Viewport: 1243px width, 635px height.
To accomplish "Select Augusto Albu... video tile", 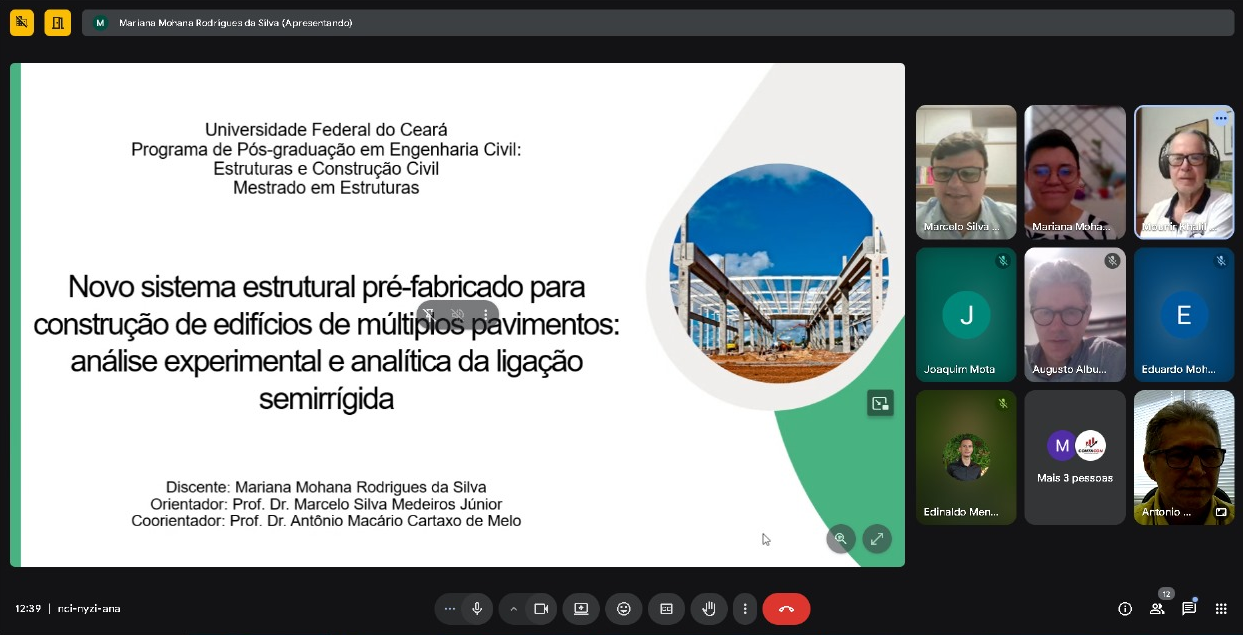I will click(1075, 315).
